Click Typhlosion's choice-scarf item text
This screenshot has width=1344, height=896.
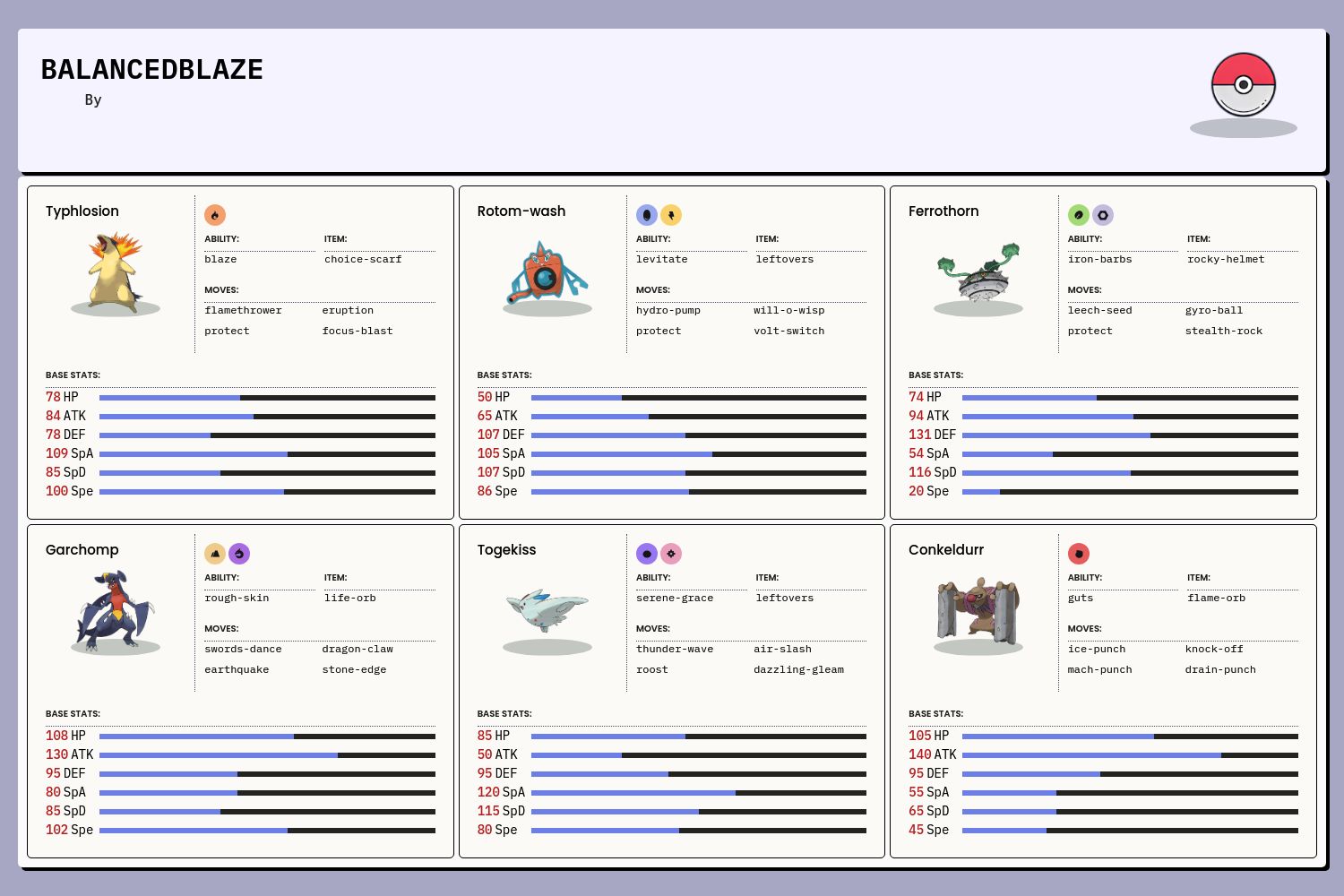click(363, 260)
